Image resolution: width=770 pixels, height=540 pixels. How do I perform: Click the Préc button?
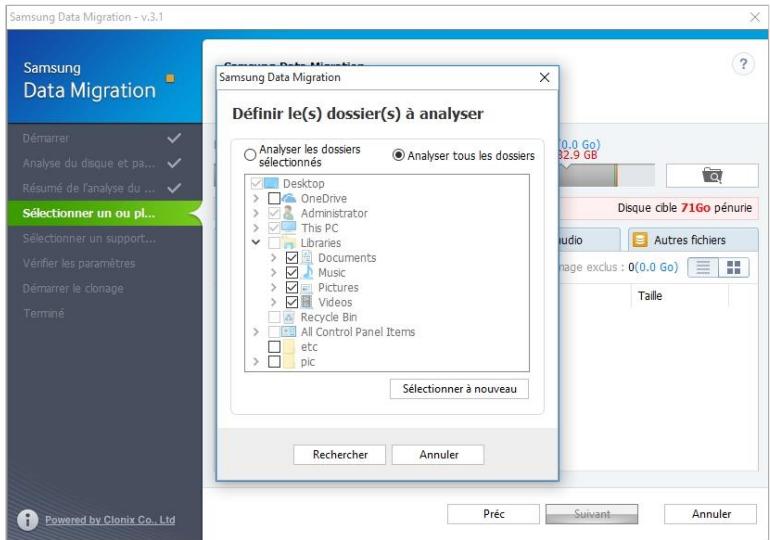[494, 514]
